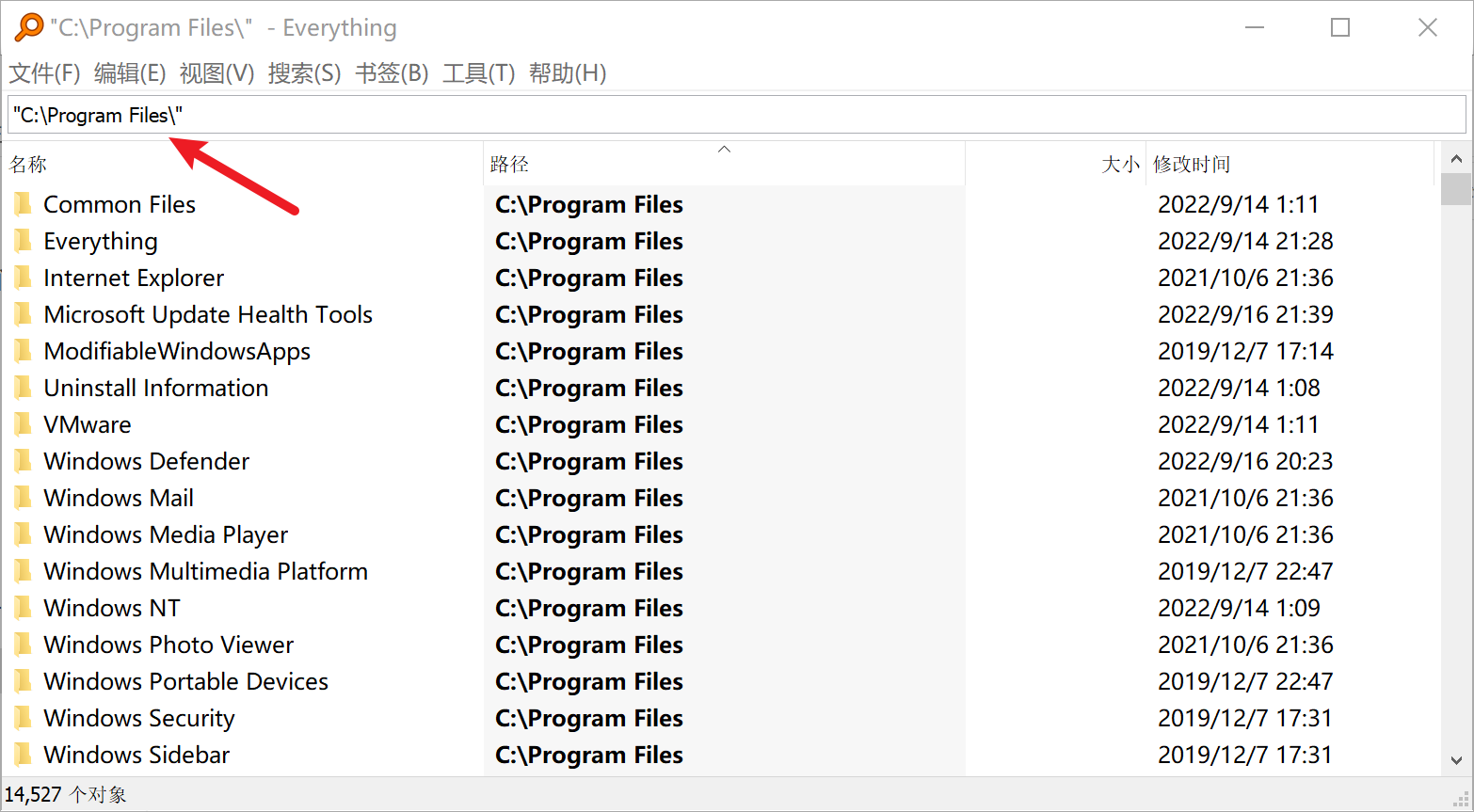This screenshot has width=1474, height=812.
Task: Click the date 2019/12/7 17:14
Action: coord(1245,351)
